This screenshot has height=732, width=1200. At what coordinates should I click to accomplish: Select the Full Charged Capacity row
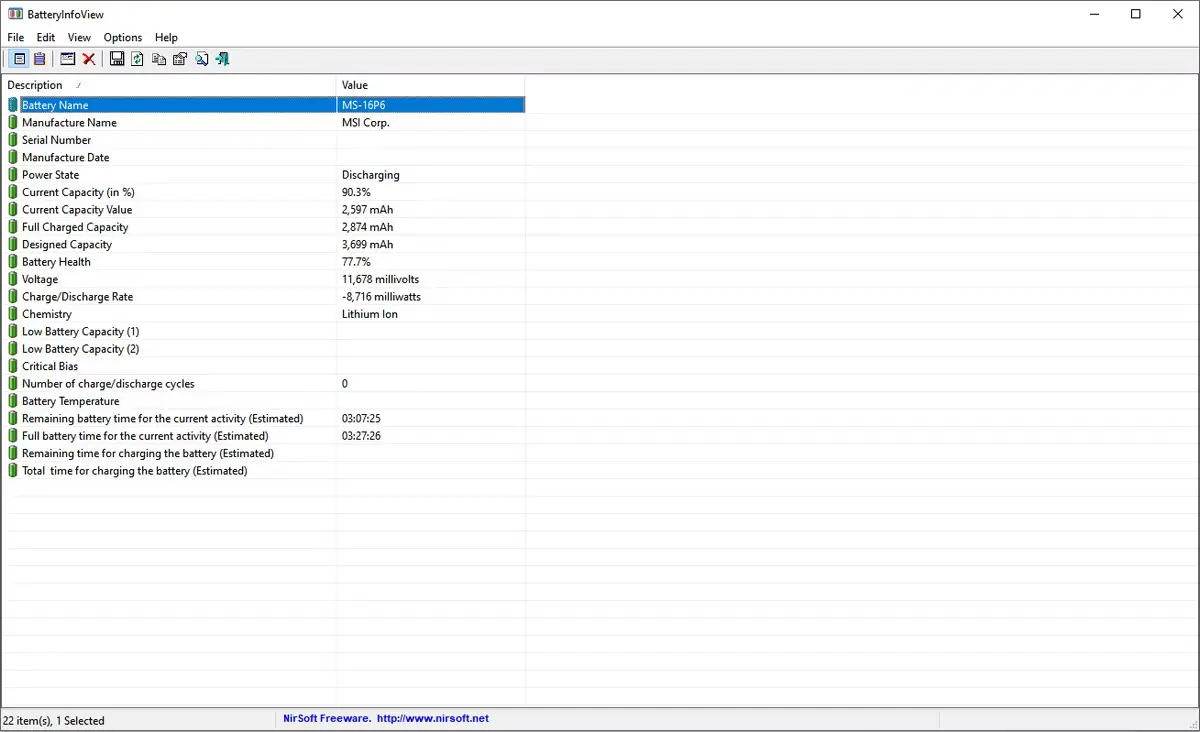click(x=264, y=227)
